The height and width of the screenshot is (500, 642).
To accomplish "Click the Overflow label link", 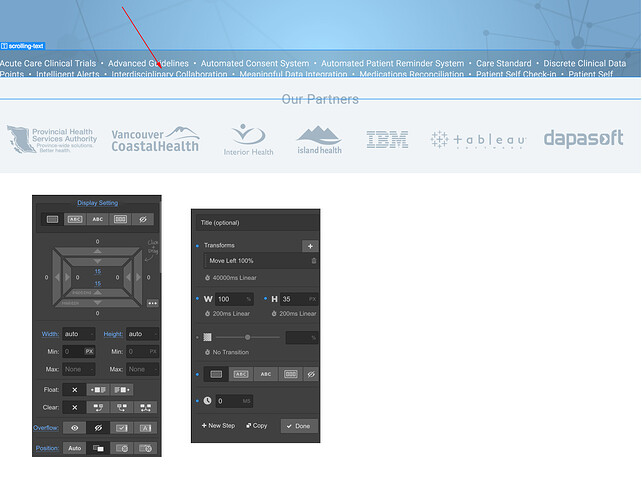I will pos(46,428).
